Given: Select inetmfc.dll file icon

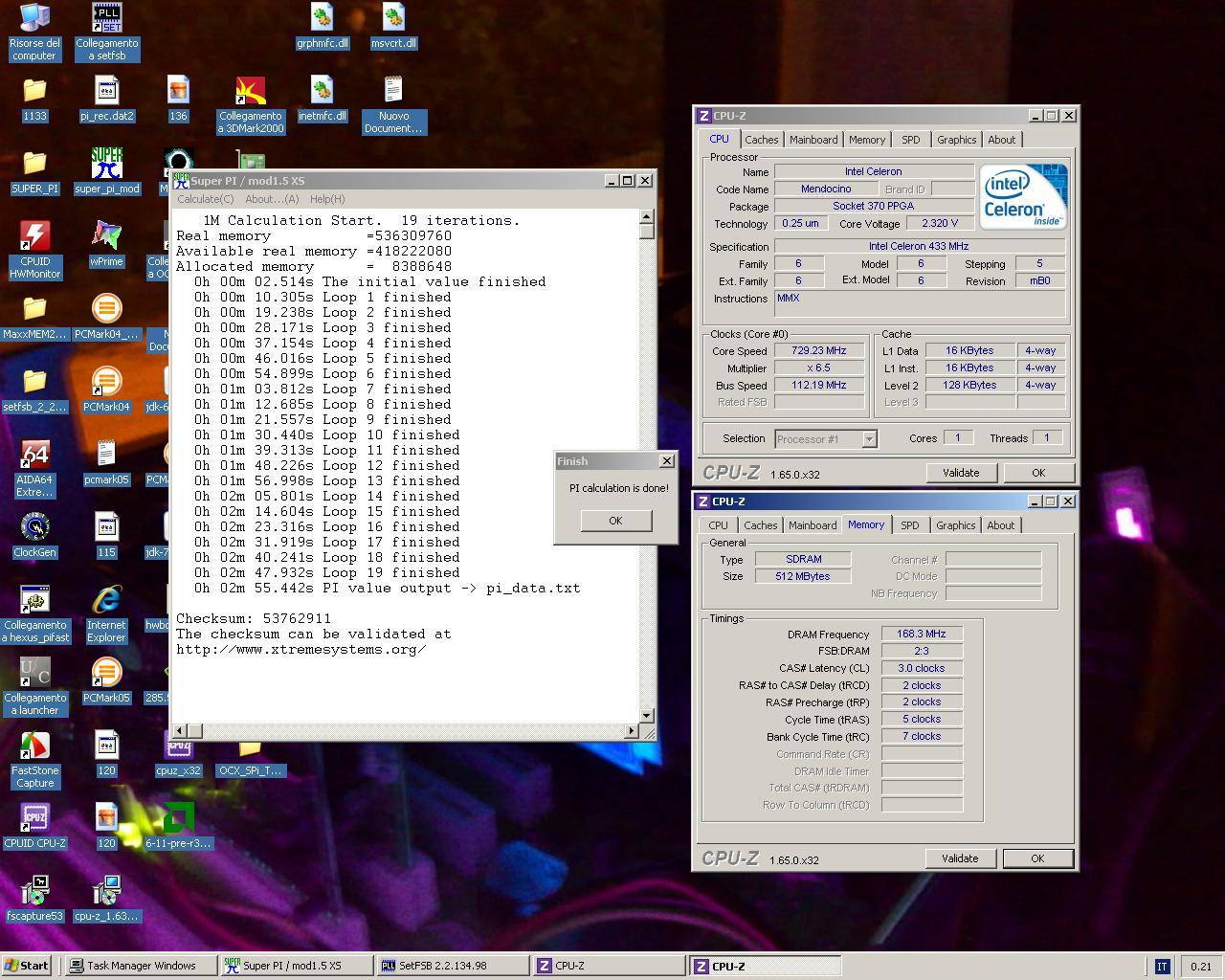Looking at the screenshot, I should click(322, 91).
